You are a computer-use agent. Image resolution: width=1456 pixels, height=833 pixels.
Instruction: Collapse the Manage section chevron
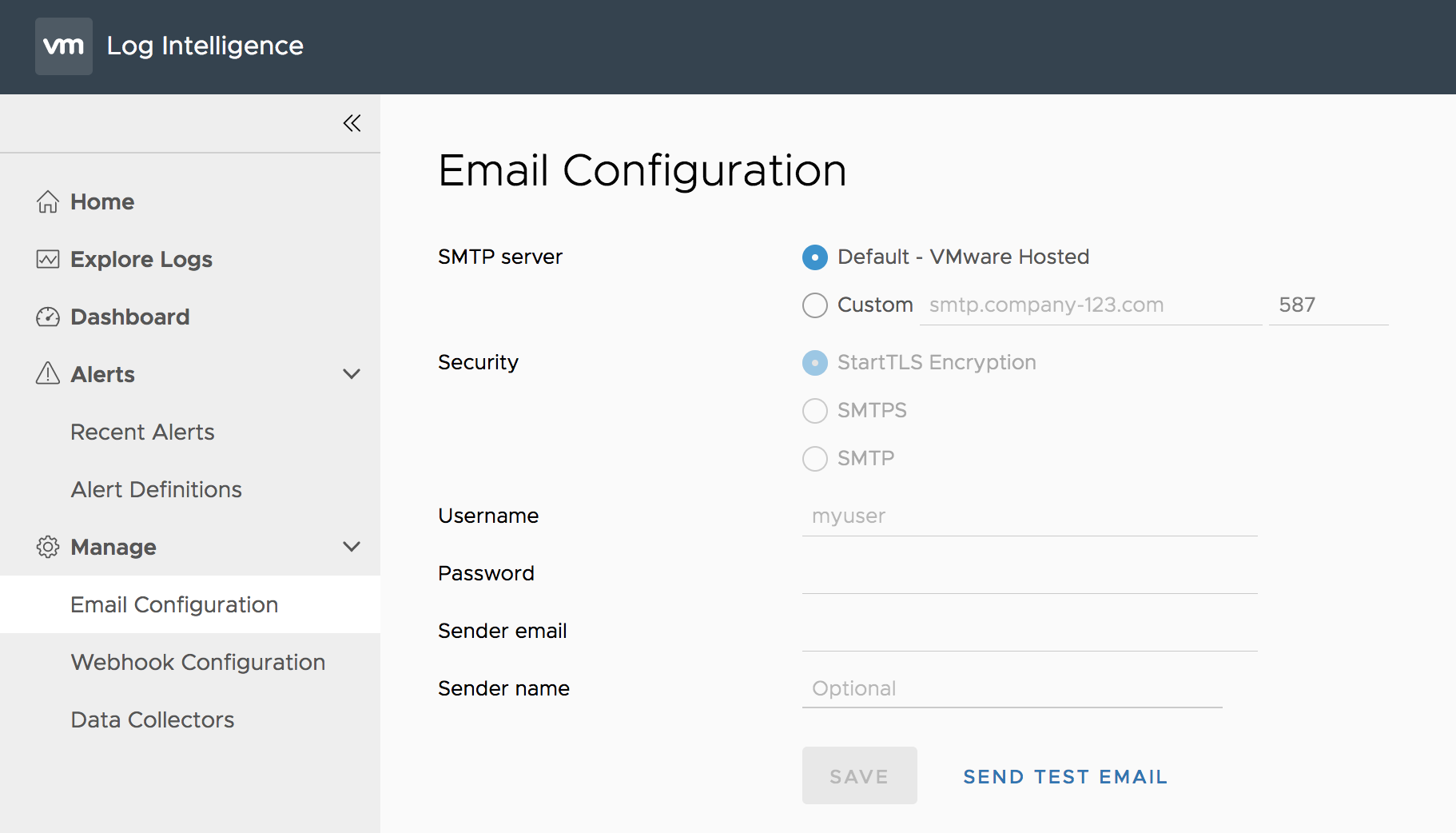coord(352,547)
